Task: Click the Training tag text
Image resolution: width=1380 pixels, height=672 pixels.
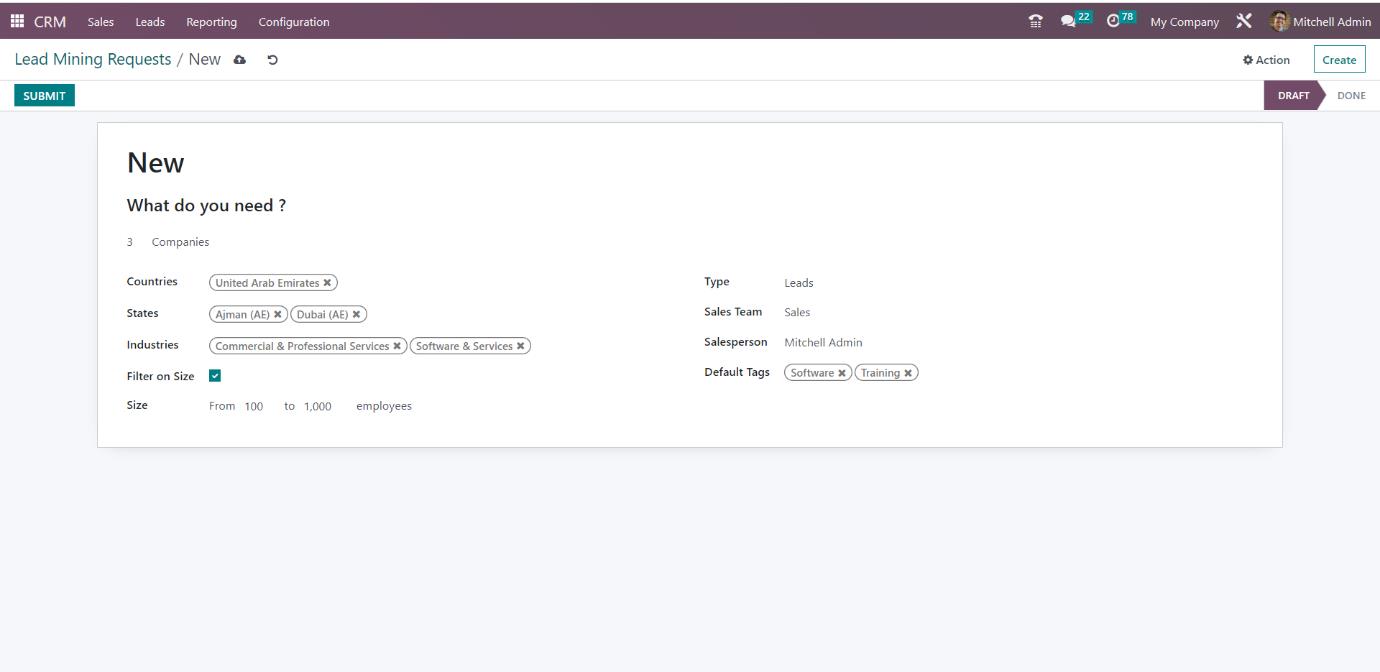Action: (x=880, y=373)
